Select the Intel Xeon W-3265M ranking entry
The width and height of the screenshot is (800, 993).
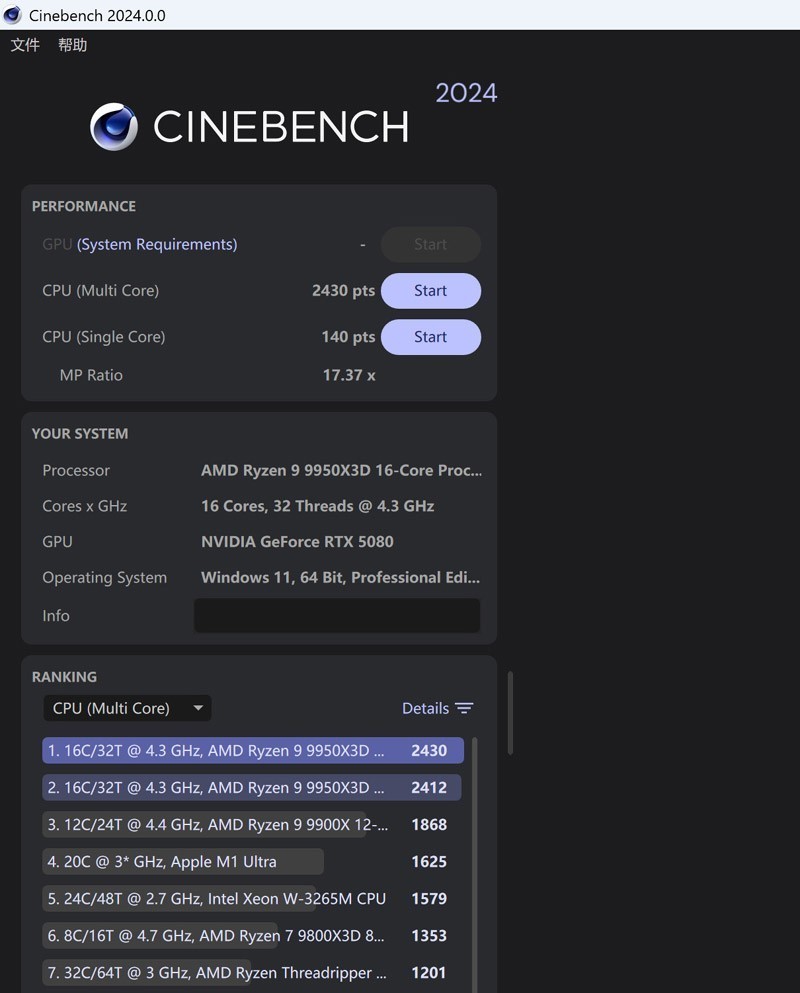(x=216, y=899)
